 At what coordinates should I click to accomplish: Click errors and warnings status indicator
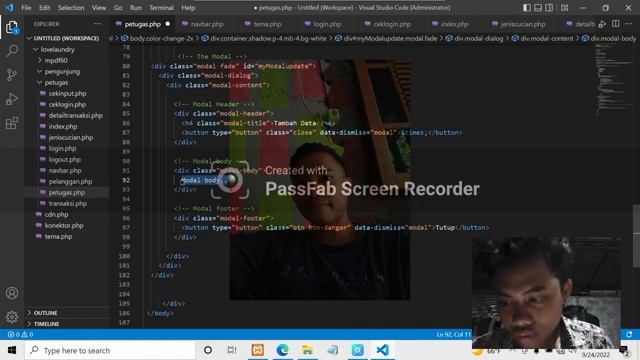coord(20,334)
